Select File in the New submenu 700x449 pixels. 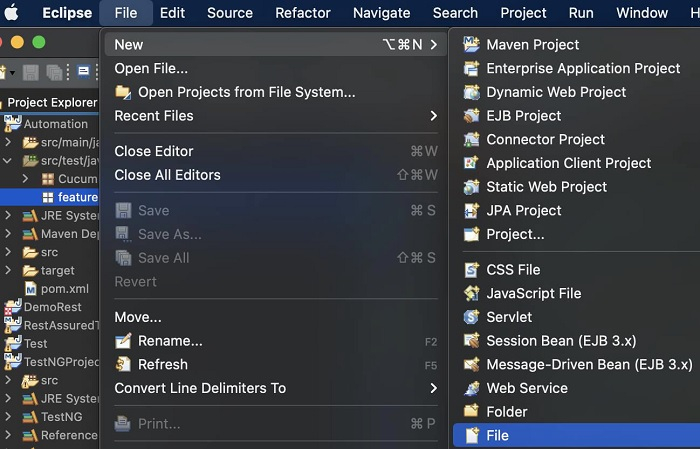pos(497,435)
